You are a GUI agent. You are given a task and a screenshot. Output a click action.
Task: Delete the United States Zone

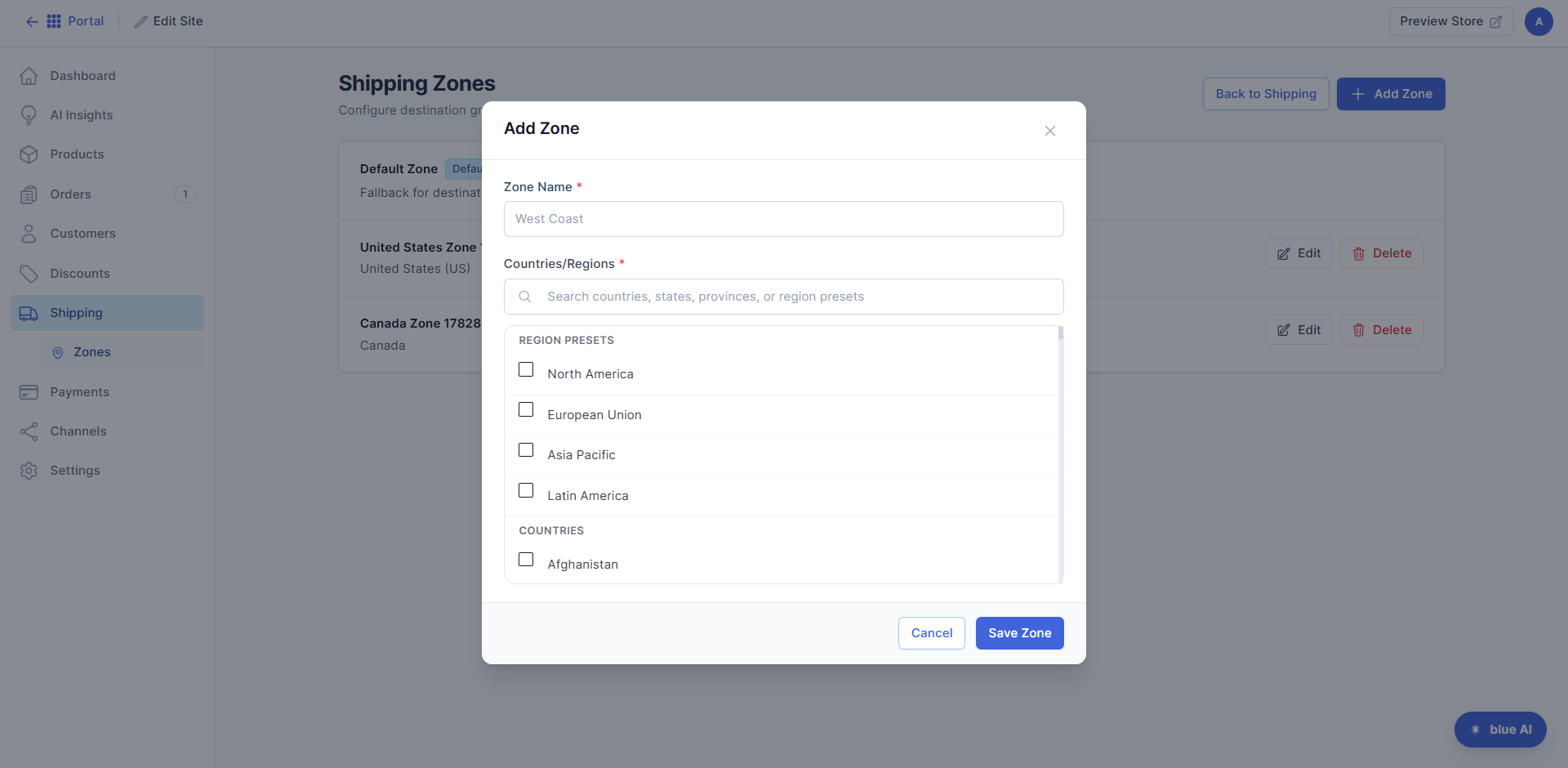coord(1382,253)
